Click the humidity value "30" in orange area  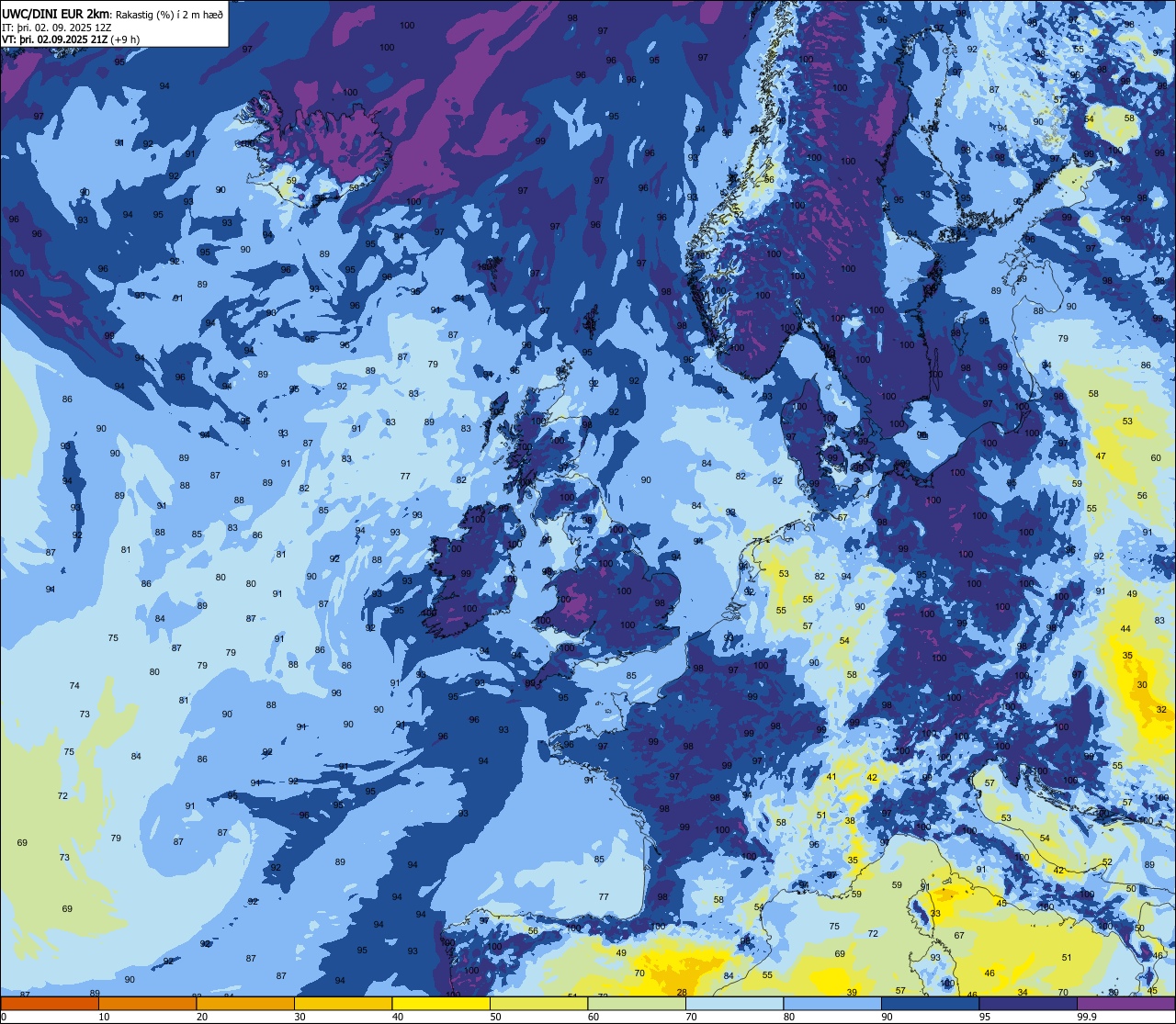click(x=1142, y=685)
